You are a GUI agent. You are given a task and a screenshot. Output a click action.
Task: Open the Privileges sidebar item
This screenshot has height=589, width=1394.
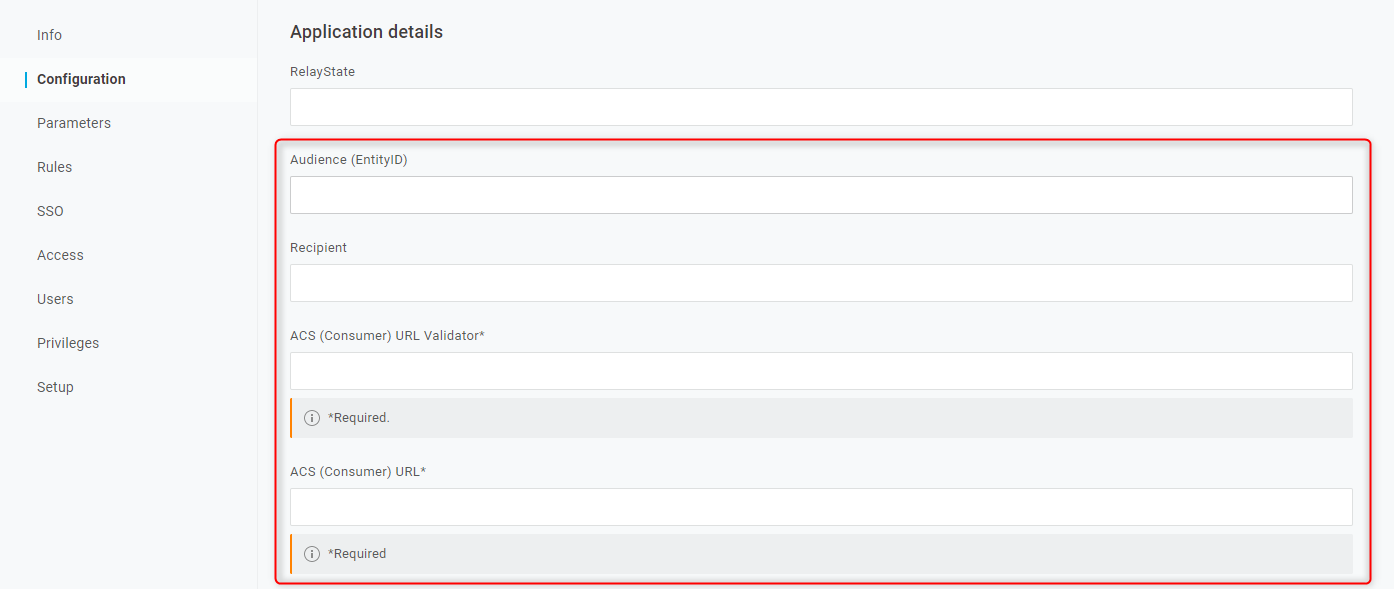coord(68,343)
